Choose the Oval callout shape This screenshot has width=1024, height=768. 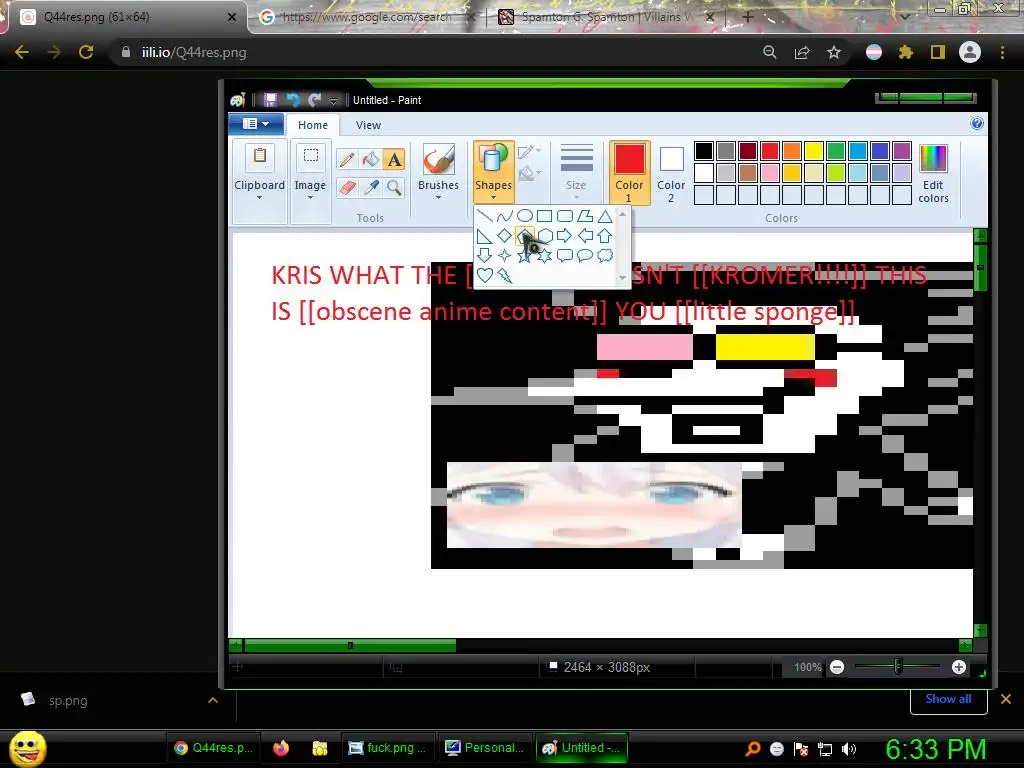[585, 255]
